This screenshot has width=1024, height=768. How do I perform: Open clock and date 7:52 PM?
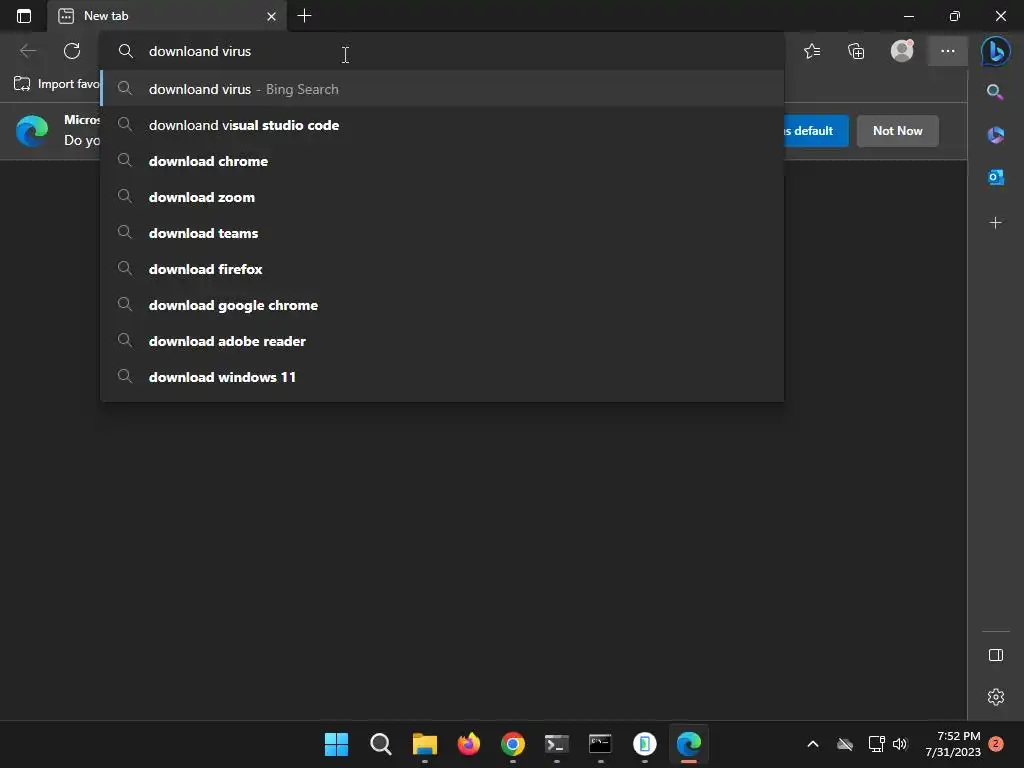coord(953,744)
